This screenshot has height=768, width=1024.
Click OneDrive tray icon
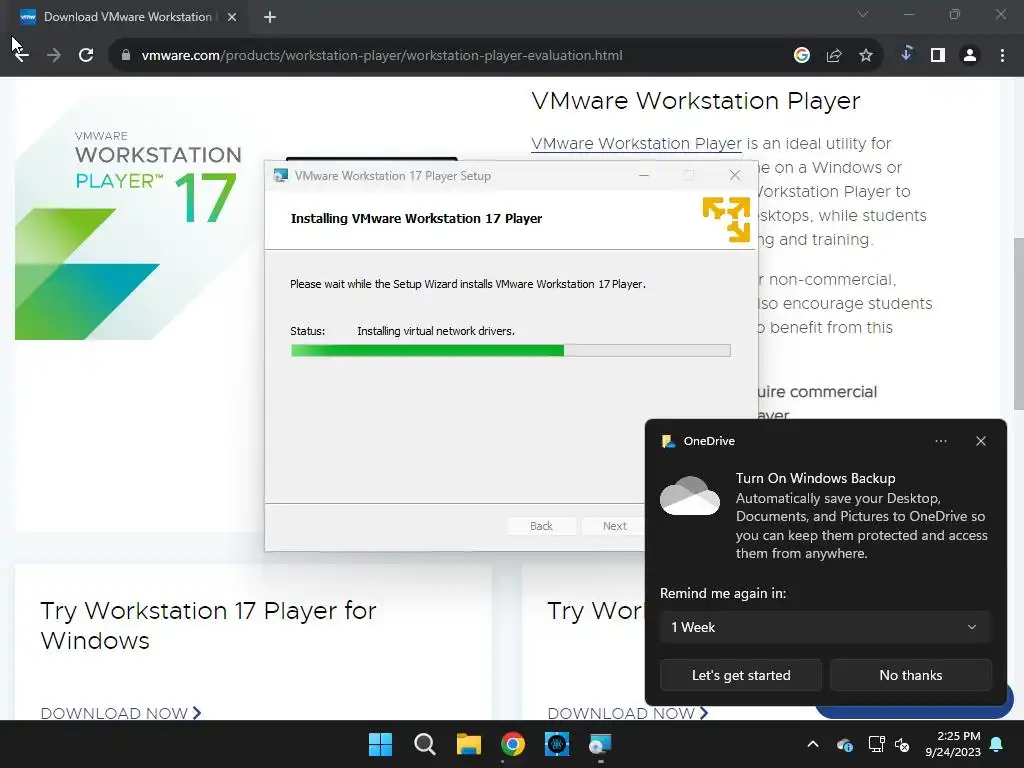pyautogui.click(x=844, y=744)
